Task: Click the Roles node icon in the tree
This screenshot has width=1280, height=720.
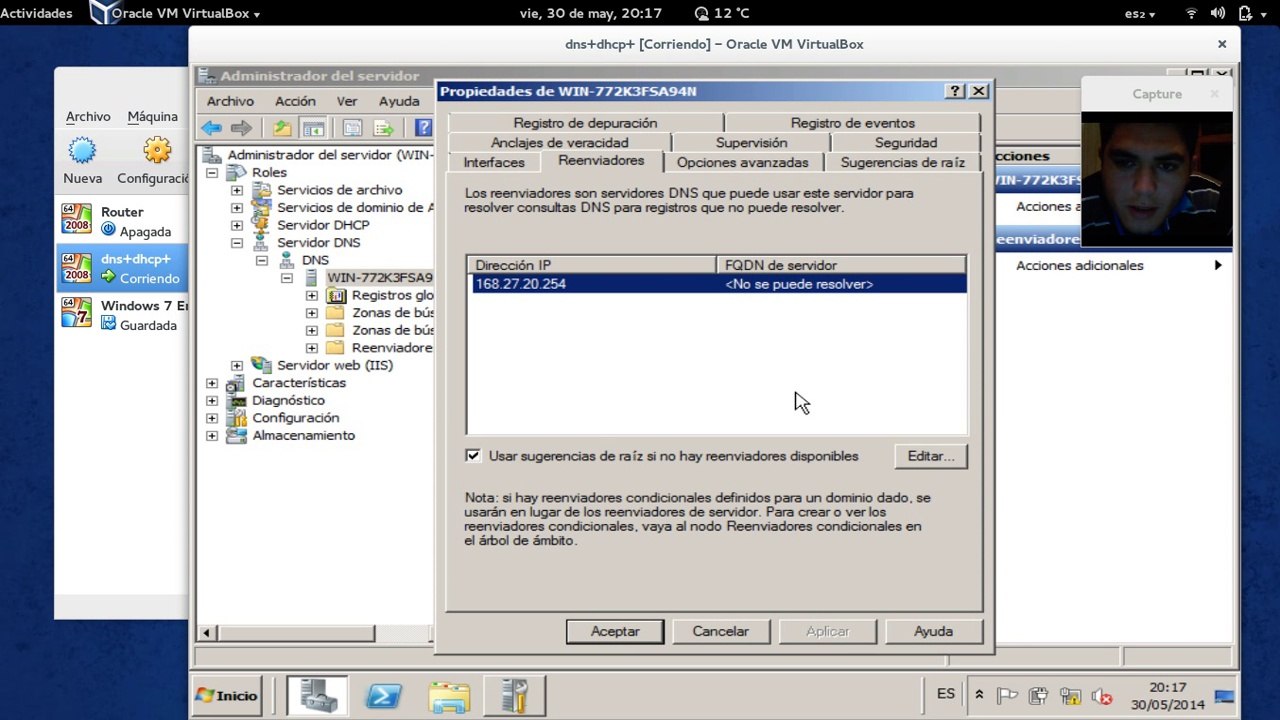Action: pos(236,173)
